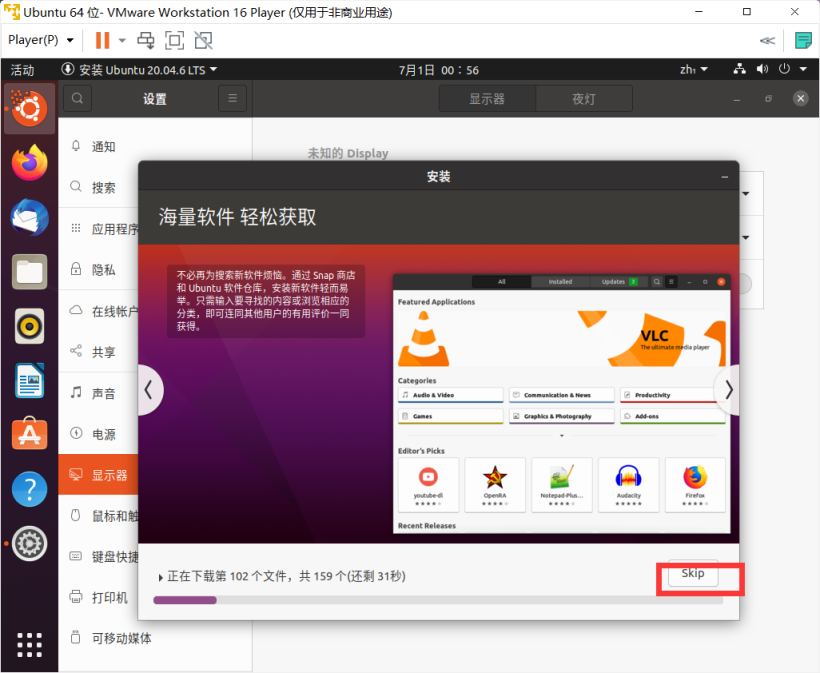Open Rhythmbox music player from dock
Viewport: 820px width, 673px height.
[x=29, y=325]
